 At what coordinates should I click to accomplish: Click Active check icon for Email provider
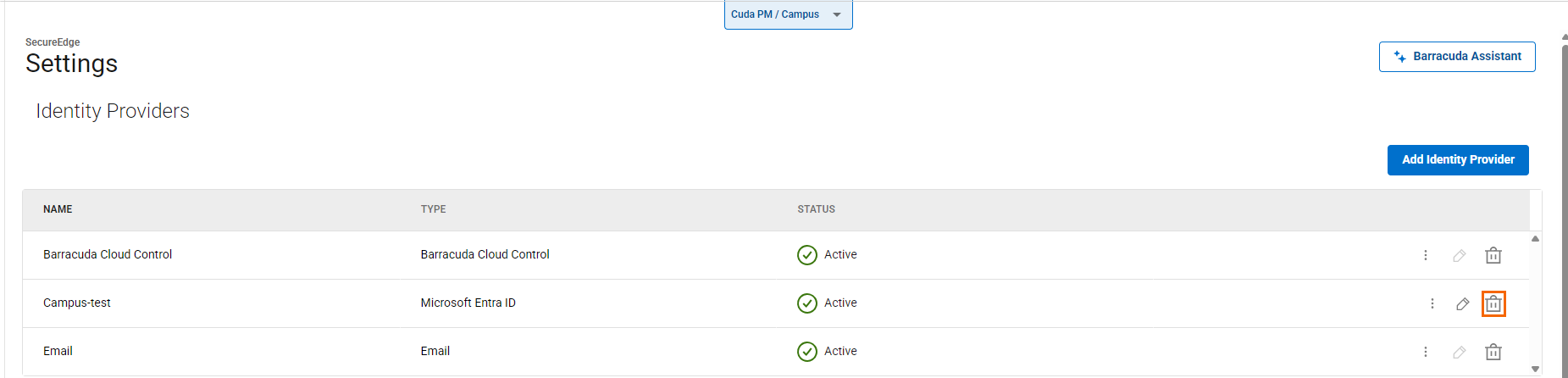pos(807,352)
